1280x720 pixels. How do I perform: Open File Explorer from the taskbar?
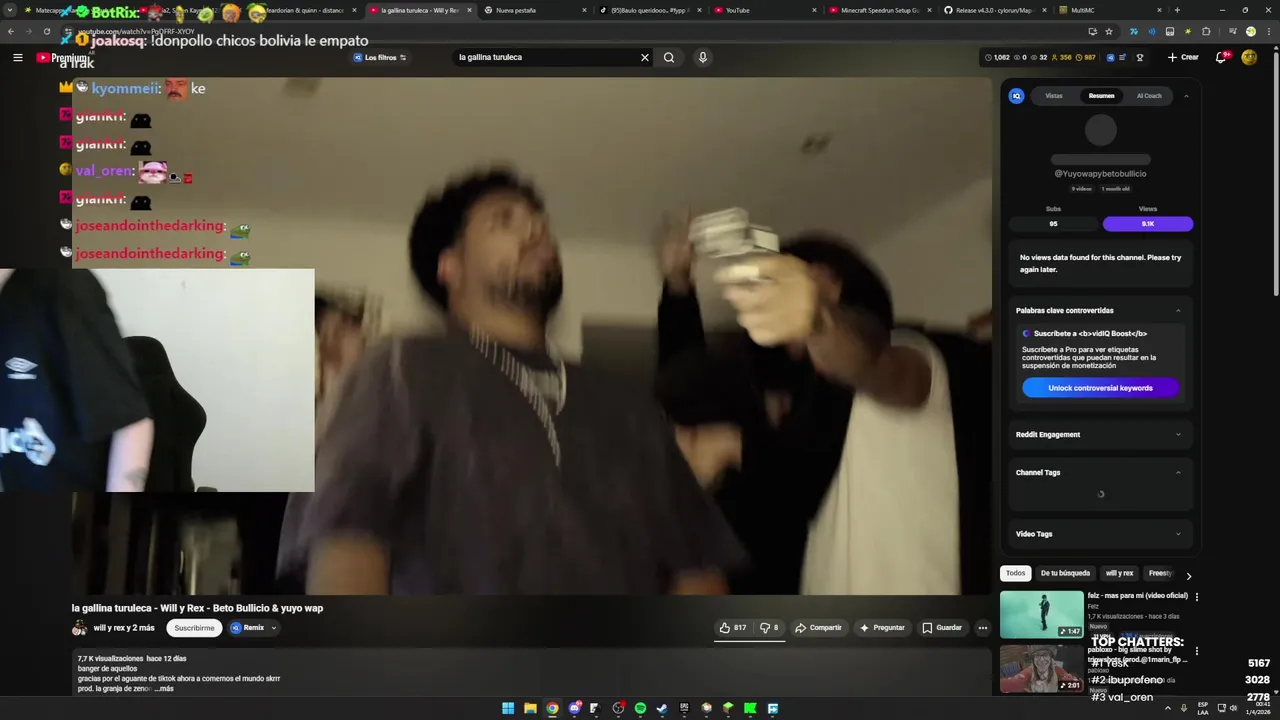[530, 708]
